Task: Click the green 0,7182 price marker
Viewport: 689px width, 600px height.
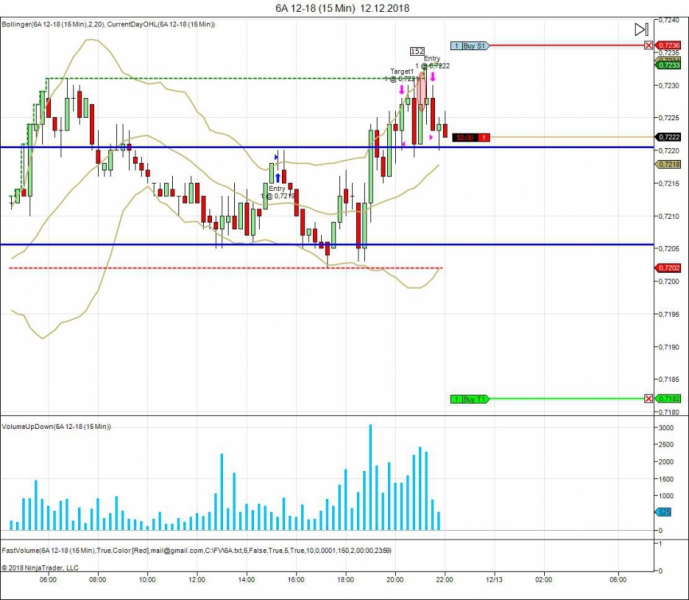Action: click(x=668, y=399)
